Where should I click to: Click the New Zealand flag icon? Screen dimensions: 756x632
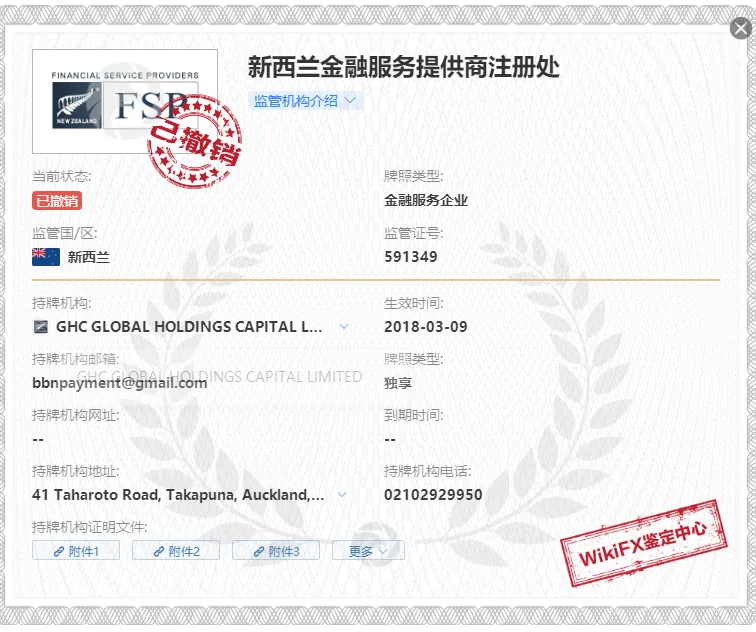point(46,257)
